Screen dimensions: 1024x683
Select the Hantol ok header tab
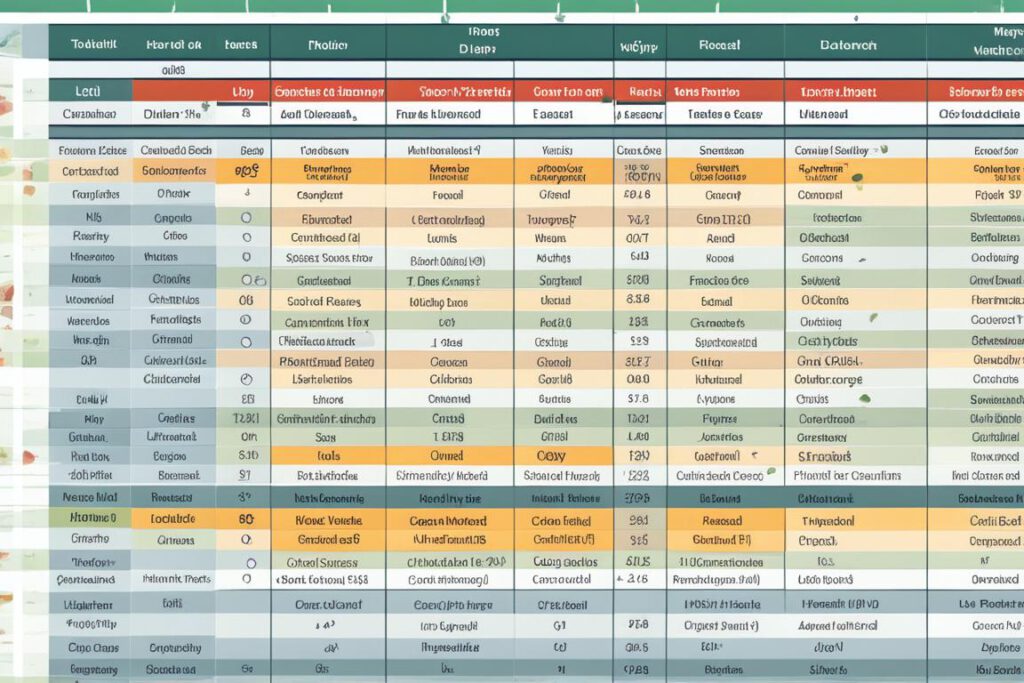[x=173, y=45]
